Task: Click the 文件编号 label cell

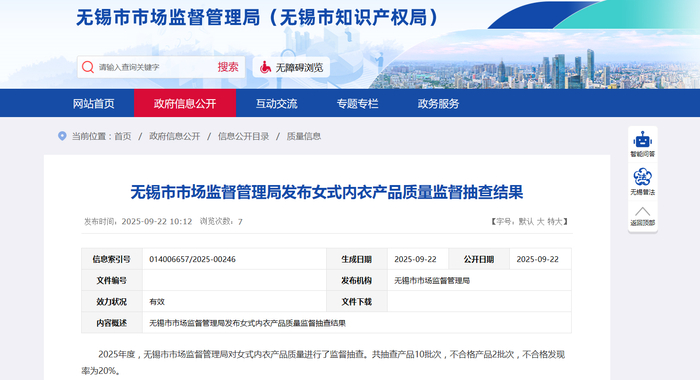Action: pos(112,280)
